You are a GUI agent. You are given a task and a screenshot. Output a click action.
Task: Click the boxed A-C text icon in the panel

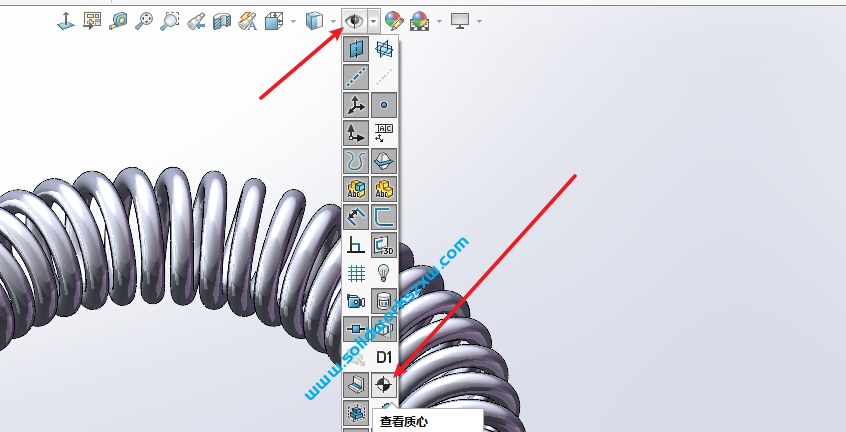[x=384, y=133]
